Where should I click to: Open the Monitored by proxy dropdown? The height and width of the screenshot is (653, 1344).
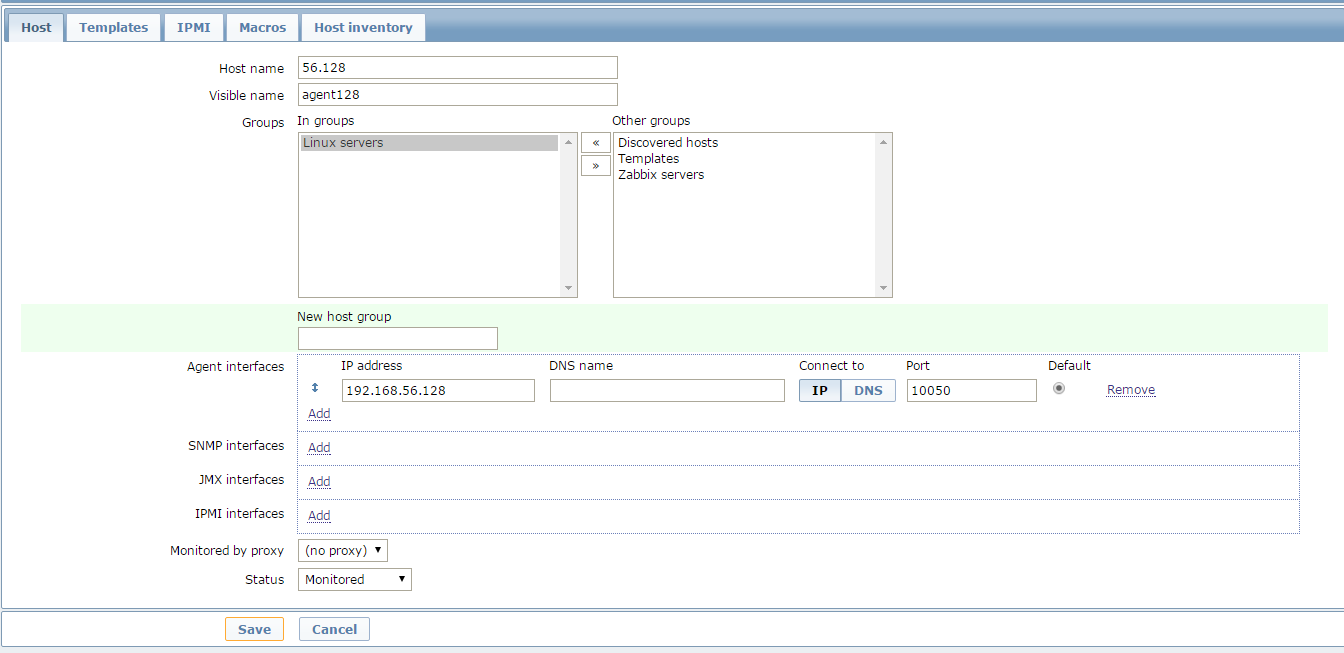tap(342, 550)
